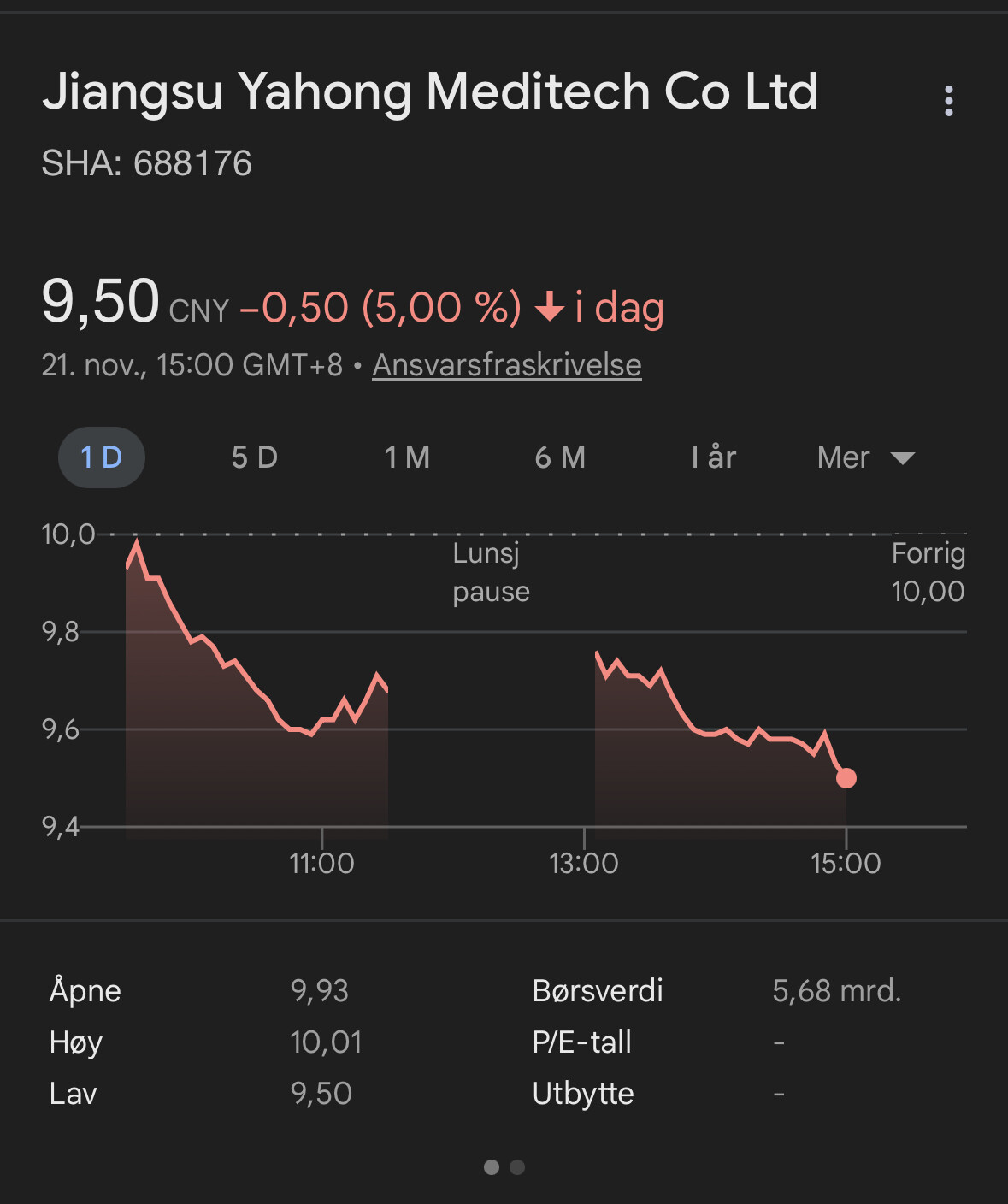Image resolution: width=1008 pixels, height=1204 pixels.
Task: Open the Ansvarsfraskrivelse disclaimer link
Action: pos(506,365)
